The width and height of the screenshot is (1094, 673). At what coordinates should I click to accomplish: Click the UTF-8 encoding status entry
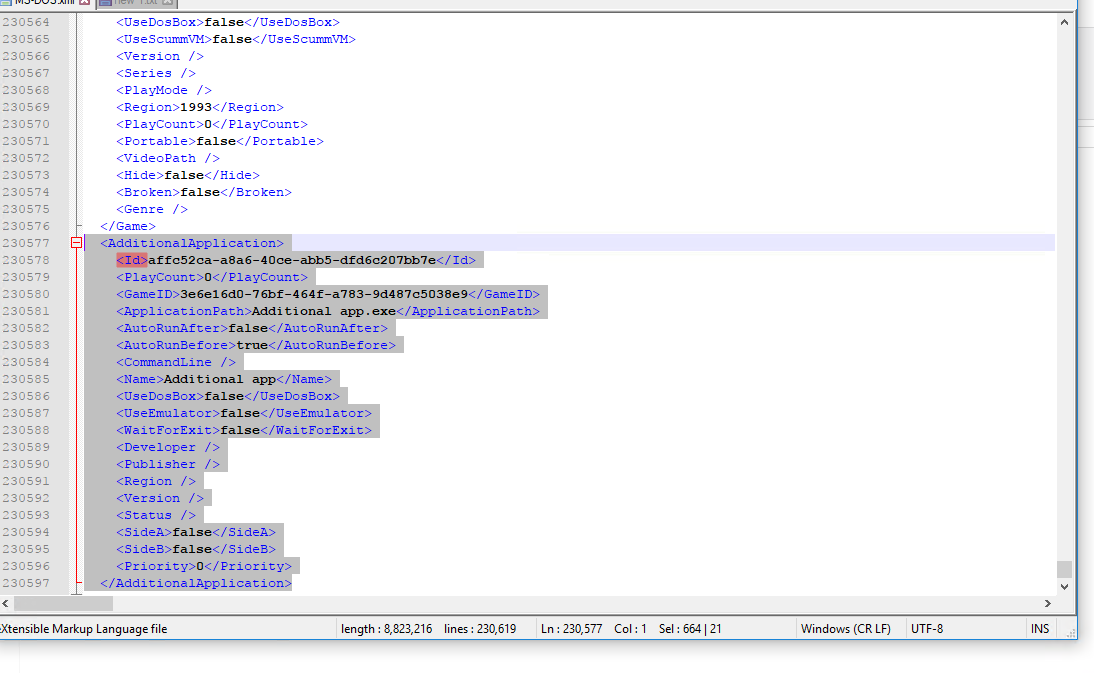(x=927, y=628)
